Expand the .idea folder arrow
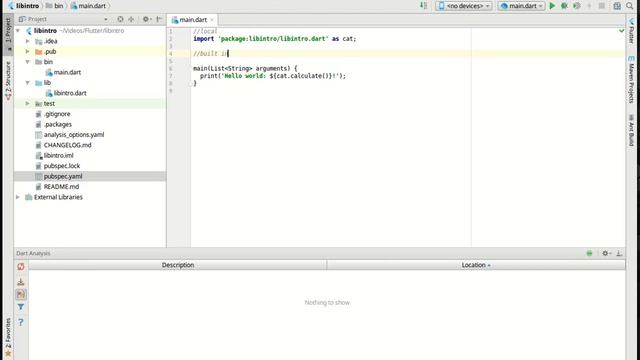 [28, 41]
